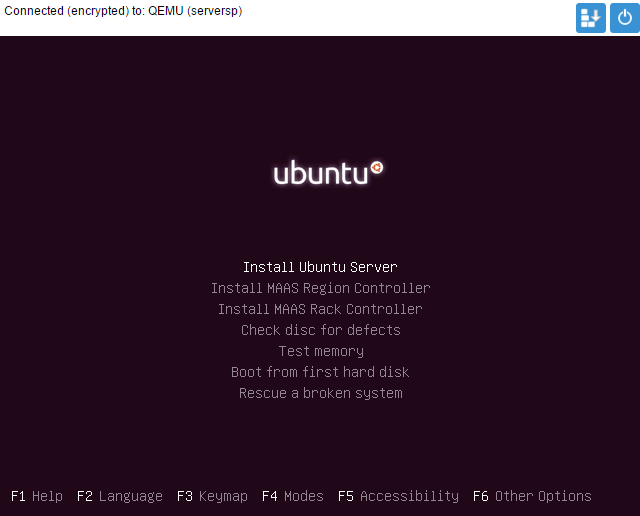Choose Install MAAS Region Controller
Screen dimensions: 640x516
click(x=320, y=288)
